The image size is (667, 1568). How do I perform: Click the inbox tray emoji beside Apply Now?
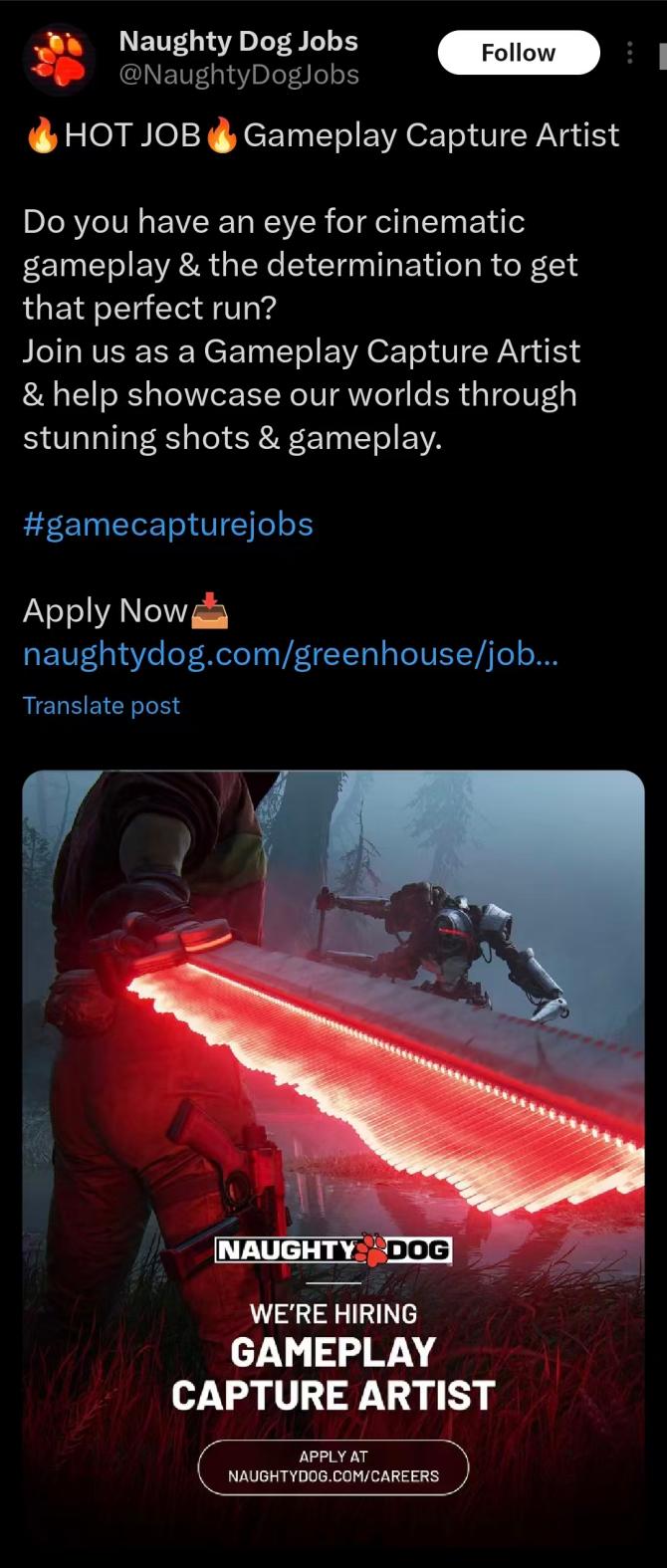tap(209, 611)
